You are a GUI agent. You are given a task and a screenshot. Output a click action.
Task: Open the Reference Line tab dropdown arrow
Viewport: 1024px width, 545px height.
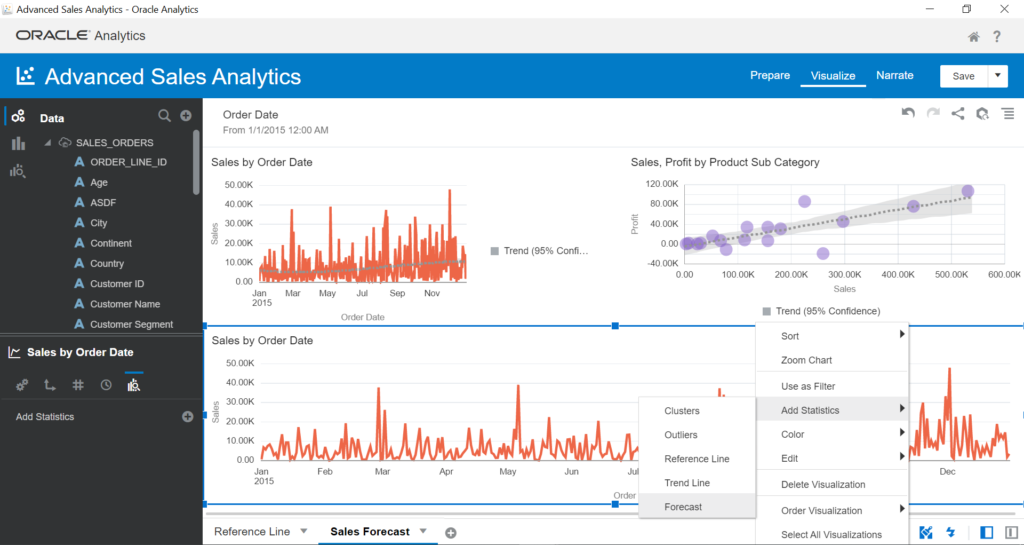pyautogui.click(x=304, y=531)
